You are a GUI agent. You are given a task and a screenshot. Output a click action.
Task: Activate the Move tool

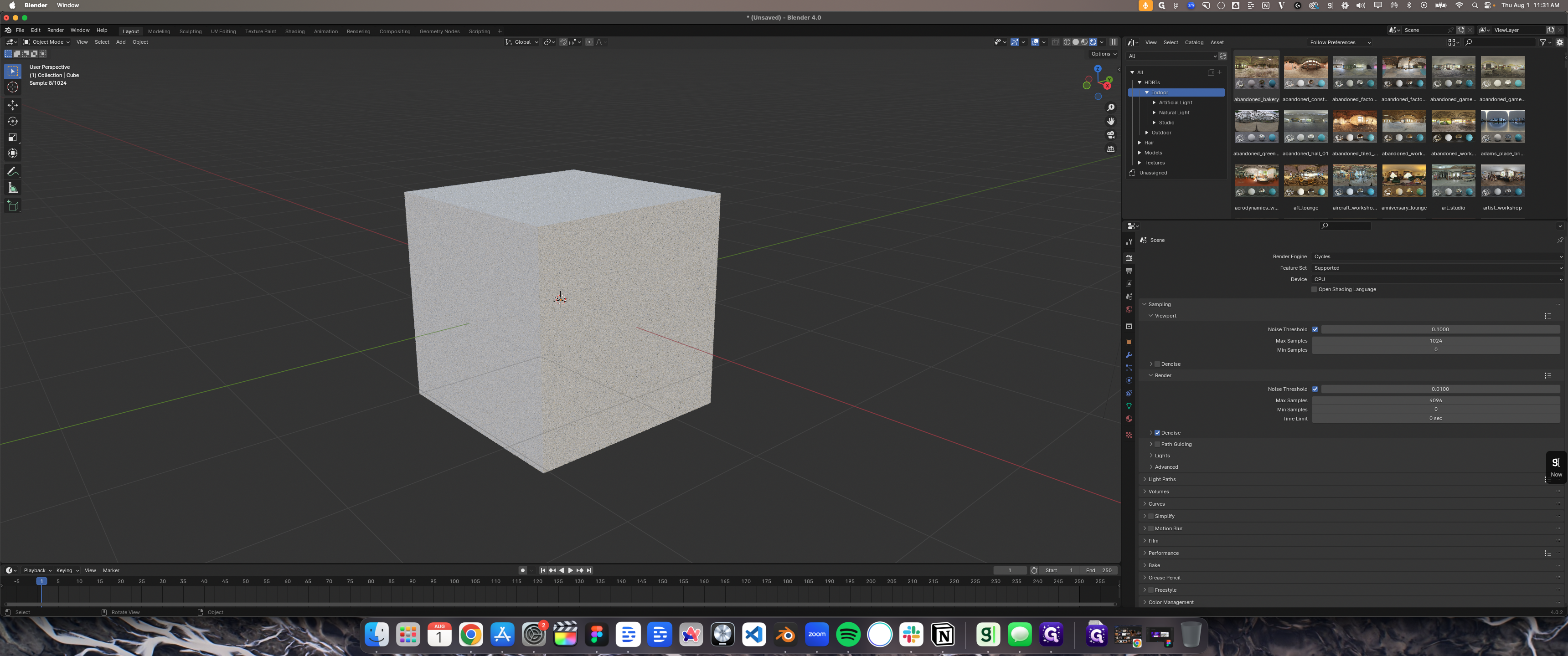pyautogui.click(x=13, y=105)
